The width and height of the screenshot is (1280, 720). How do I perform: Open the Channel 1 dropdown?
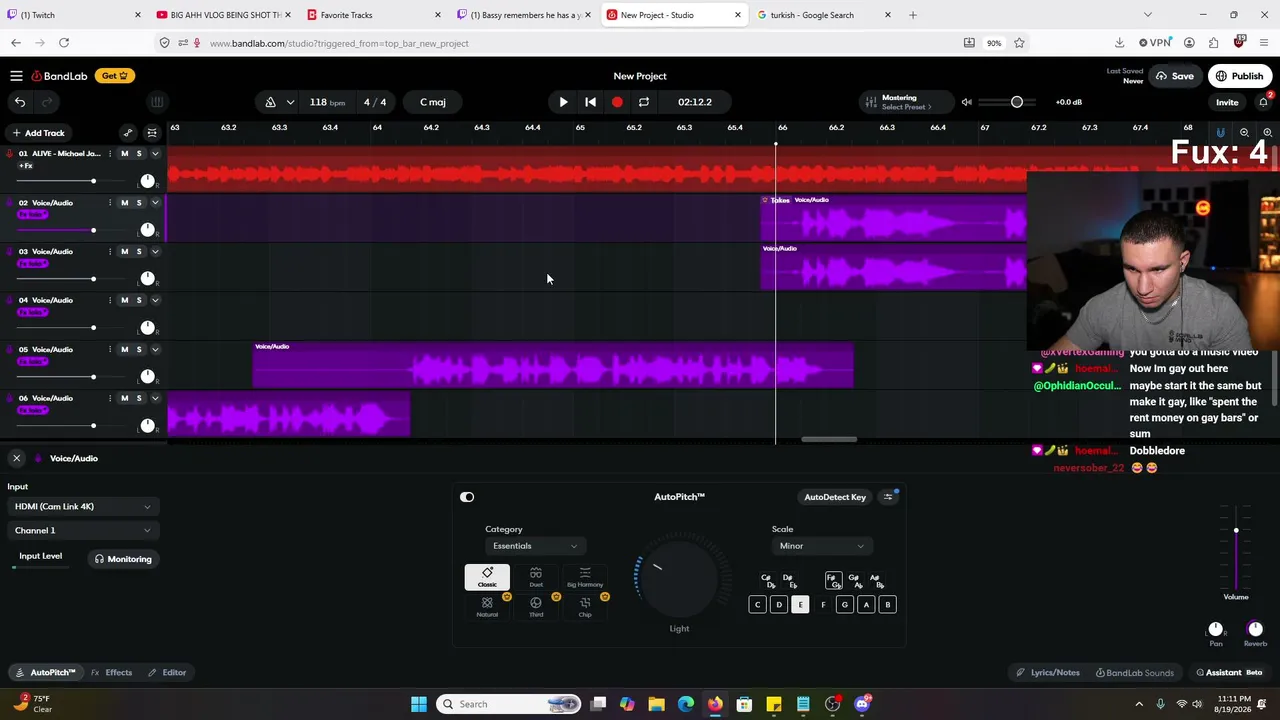tap(82, 531)
